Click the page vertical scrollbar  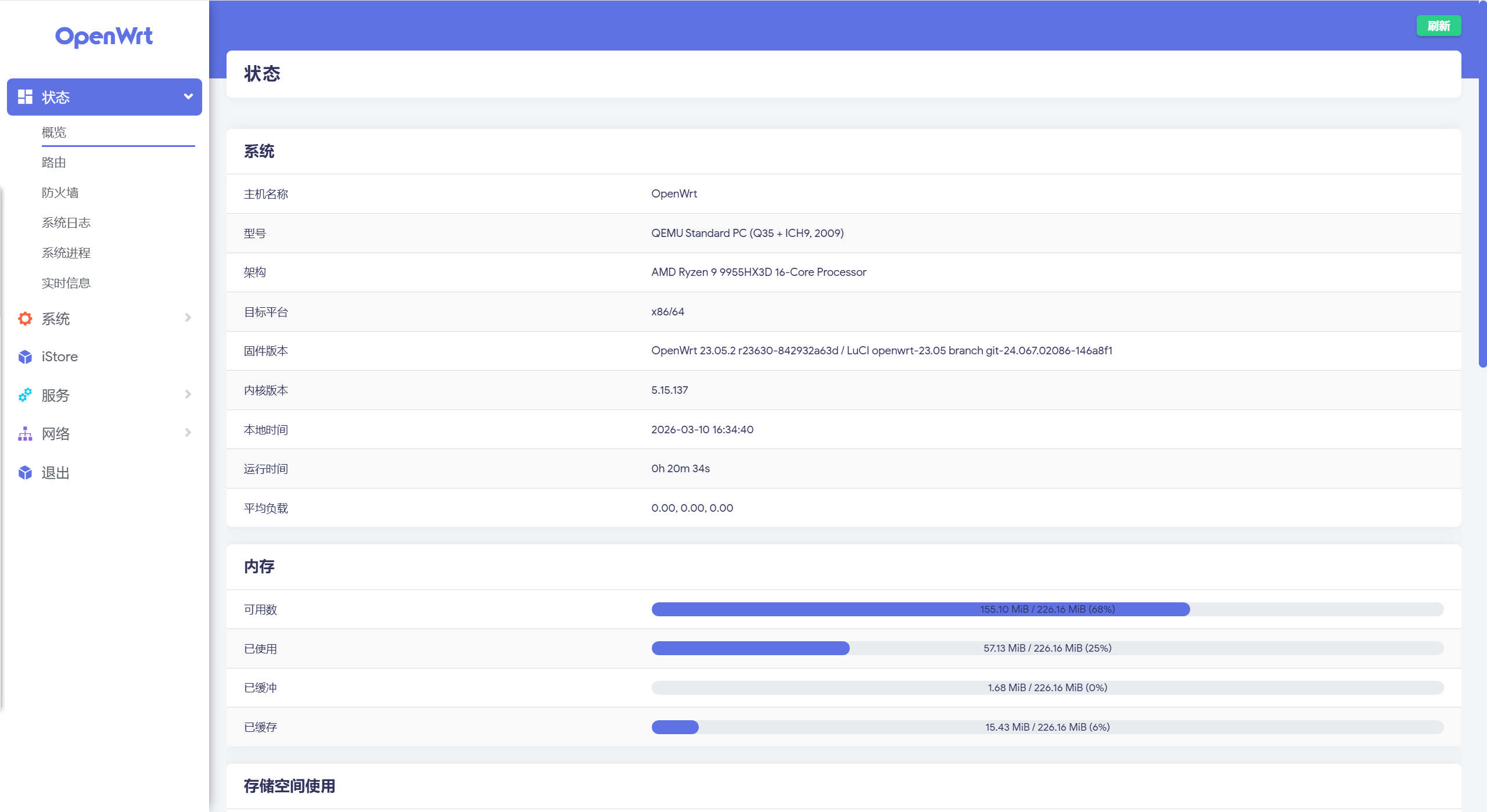click(1482, 185)
